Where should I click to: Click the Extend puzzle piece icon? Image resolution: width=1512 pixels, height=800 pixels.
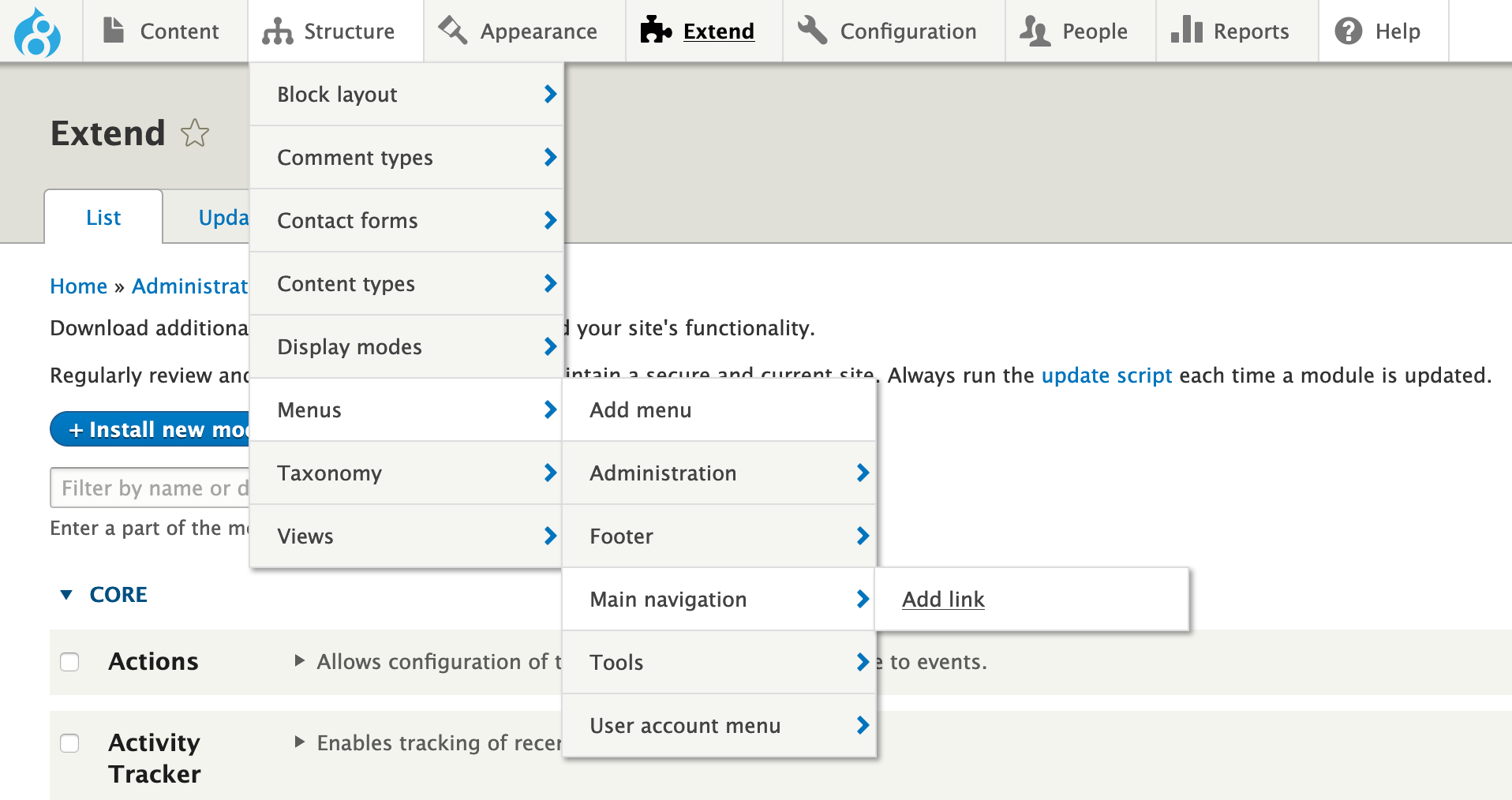coord(656,31)
